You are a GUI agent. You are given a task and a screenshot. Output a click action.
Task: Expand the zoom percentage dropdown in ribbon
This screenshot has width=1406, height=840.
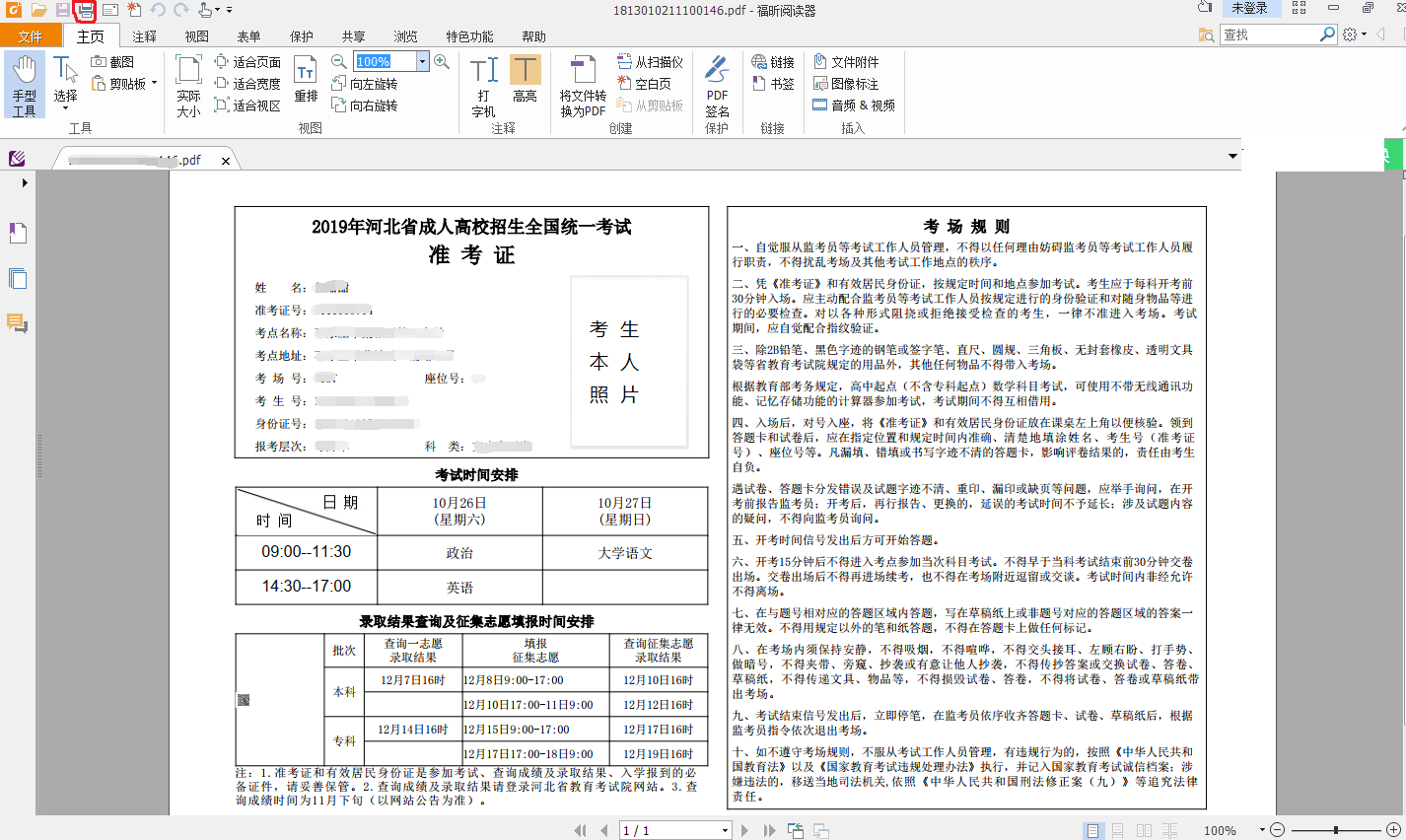click(422, 61)
